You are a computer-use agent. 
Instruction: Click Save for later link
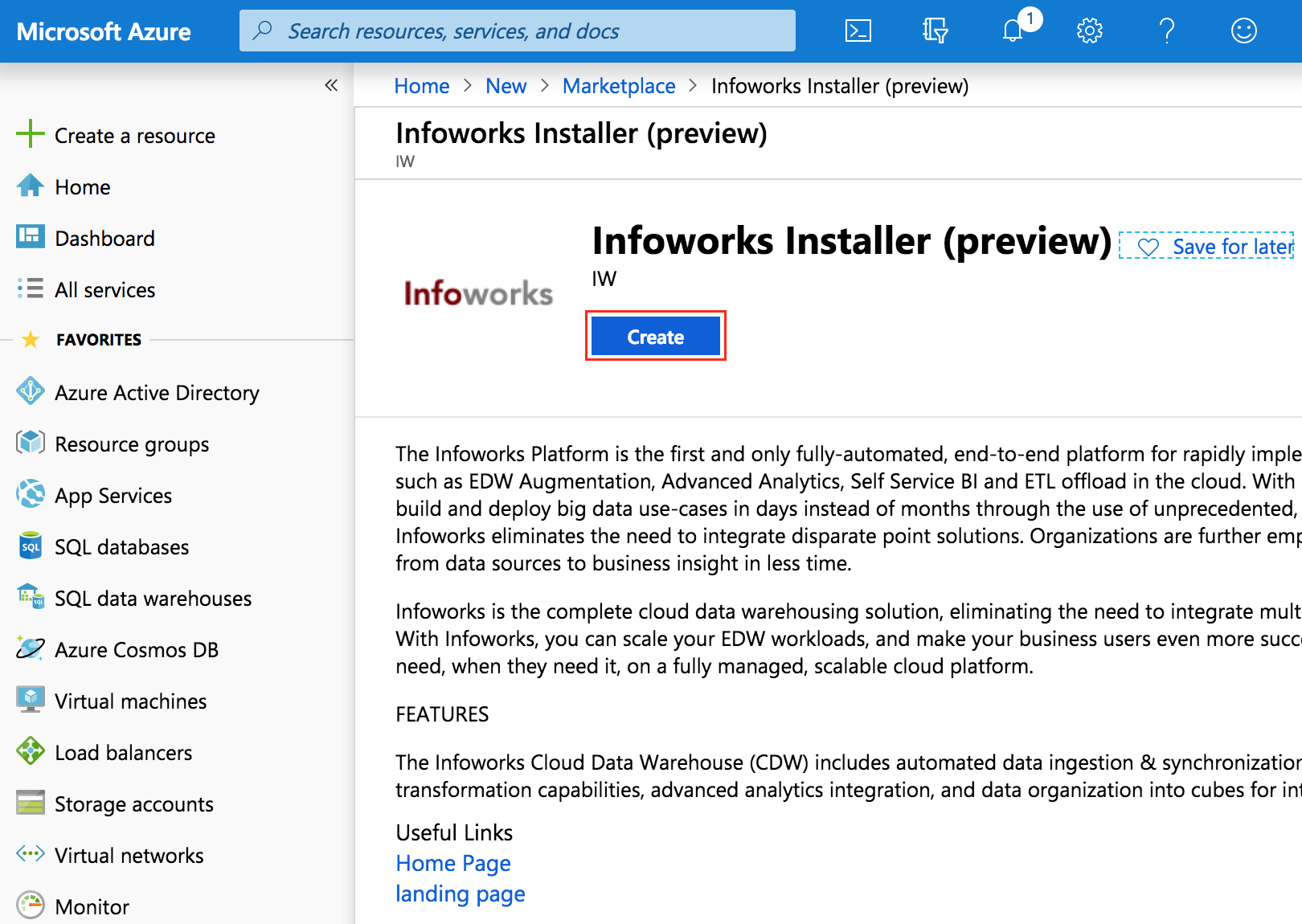1232,247
